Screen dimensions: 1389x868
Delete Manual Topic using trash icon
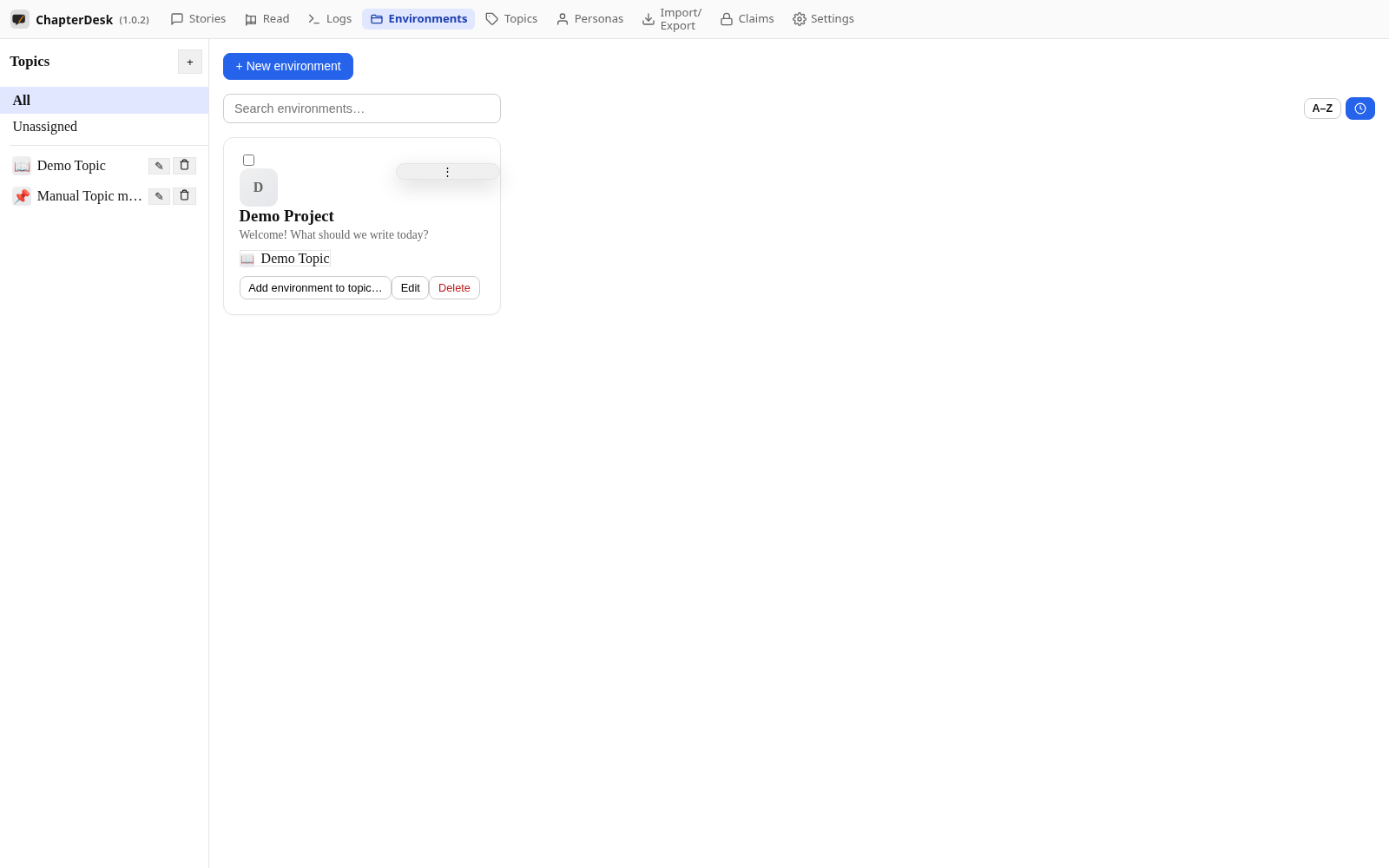[184, 196]
